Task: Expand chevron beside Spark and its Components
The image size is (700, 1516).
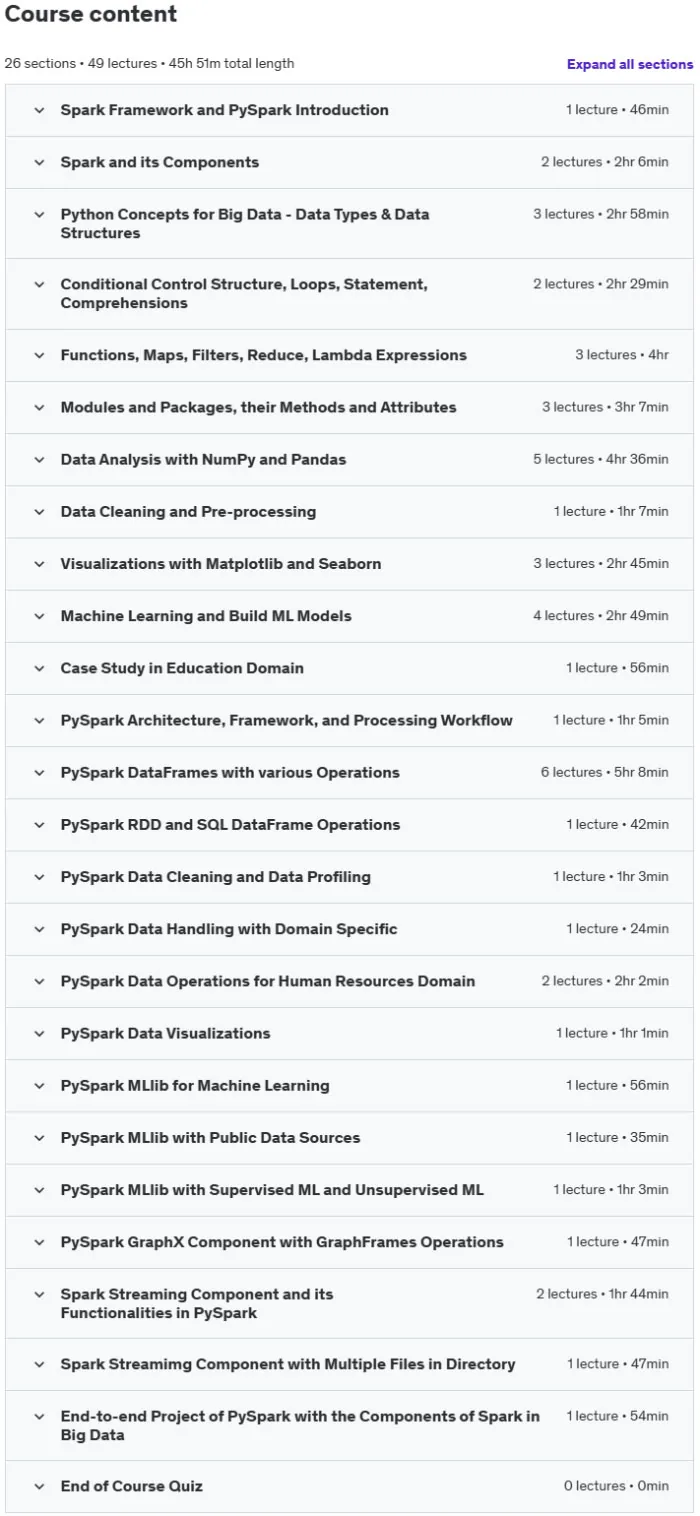Action: [39, 162]
